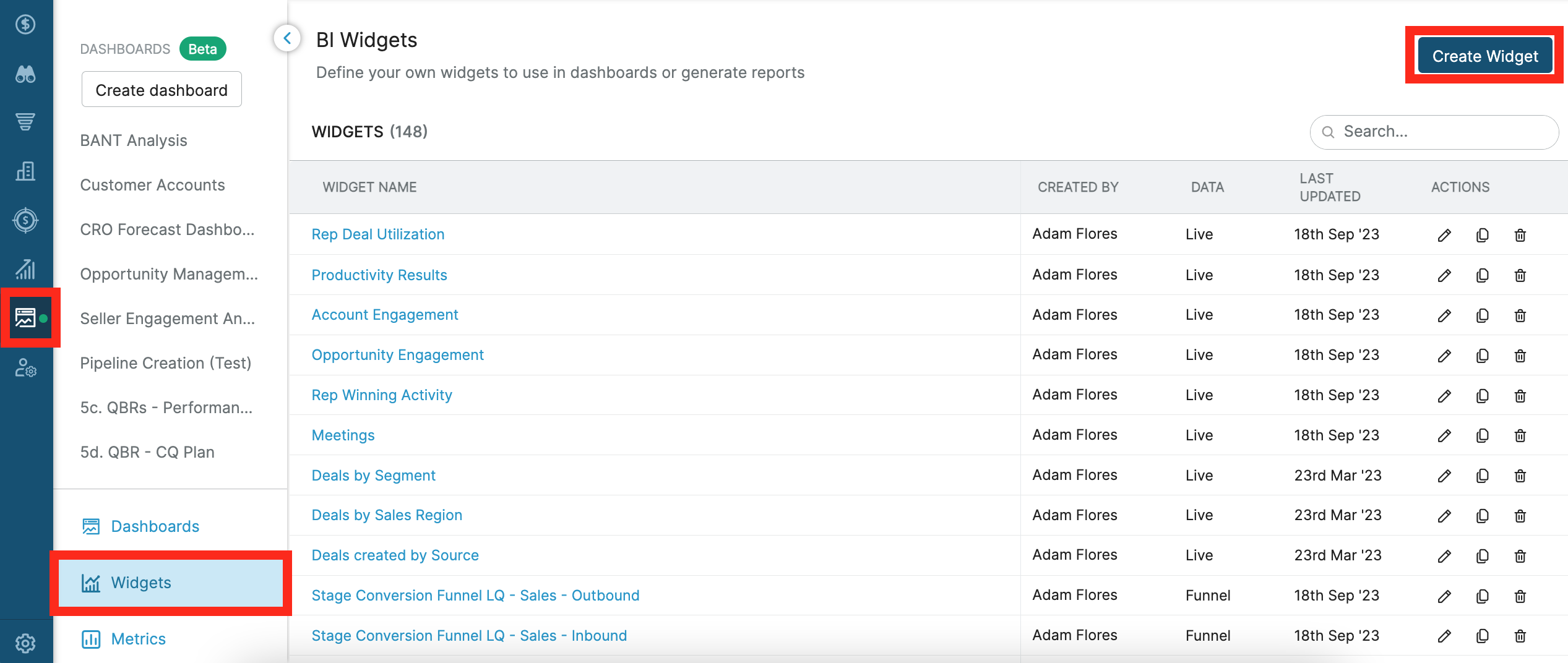Open the Deals by Segment widget link

373,476
